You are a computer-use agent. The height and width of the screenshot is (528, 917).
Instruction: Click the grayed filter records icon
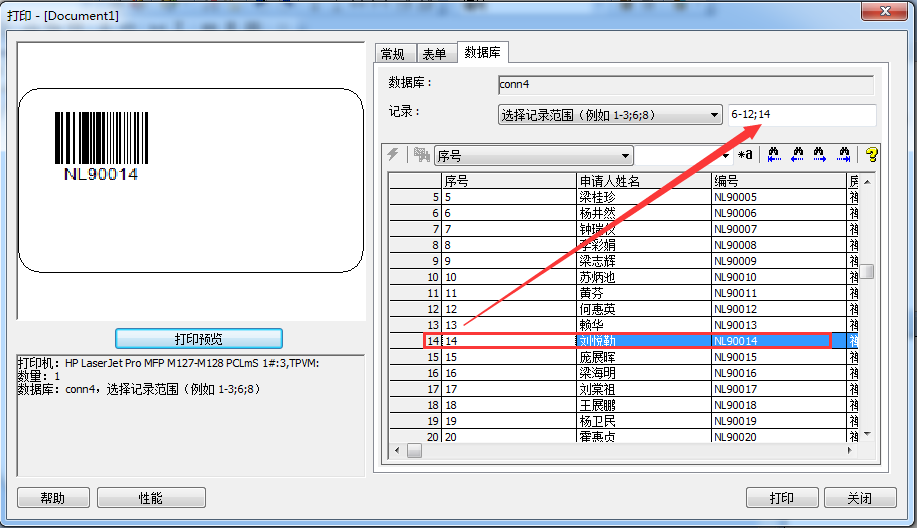(422, 154)
